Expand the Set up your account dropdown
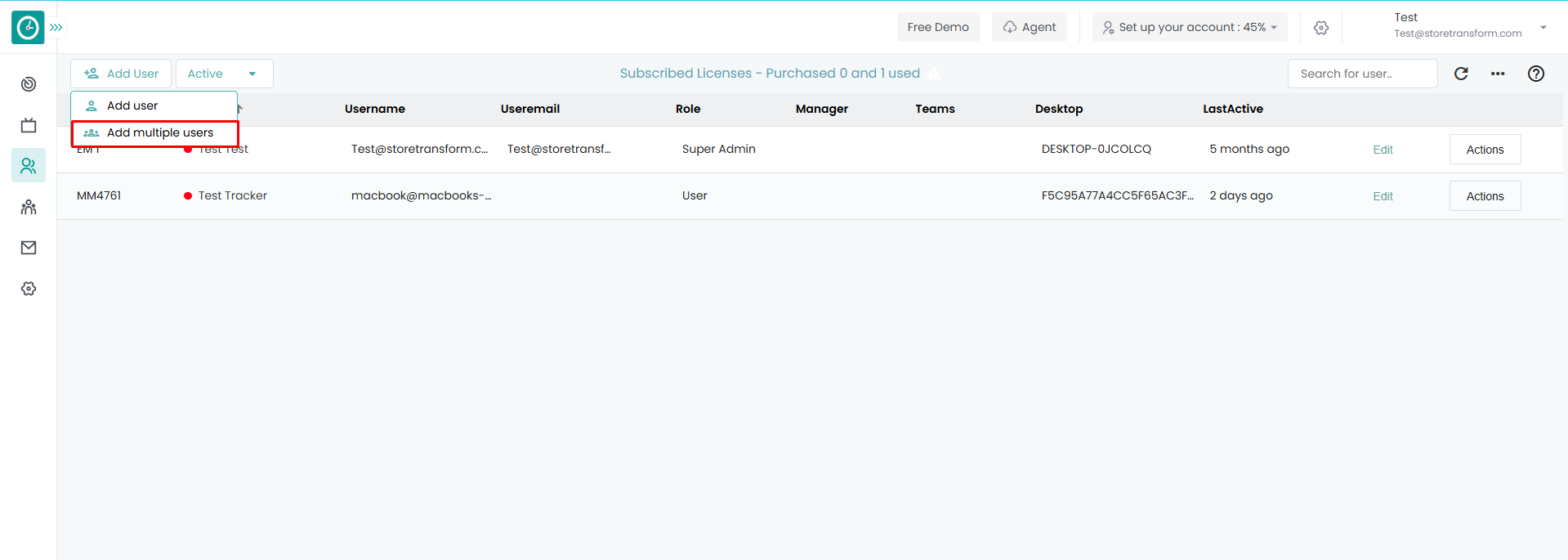 point(1190,27)
